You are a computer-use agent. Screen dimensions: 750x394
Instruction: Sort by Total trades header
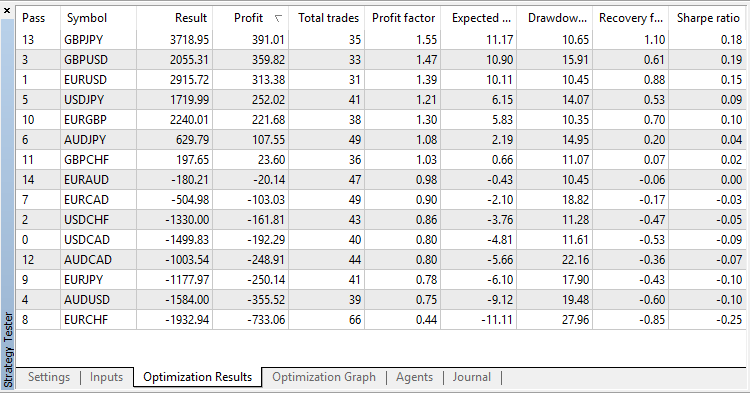pyautogui.click(x=327, y=18)
